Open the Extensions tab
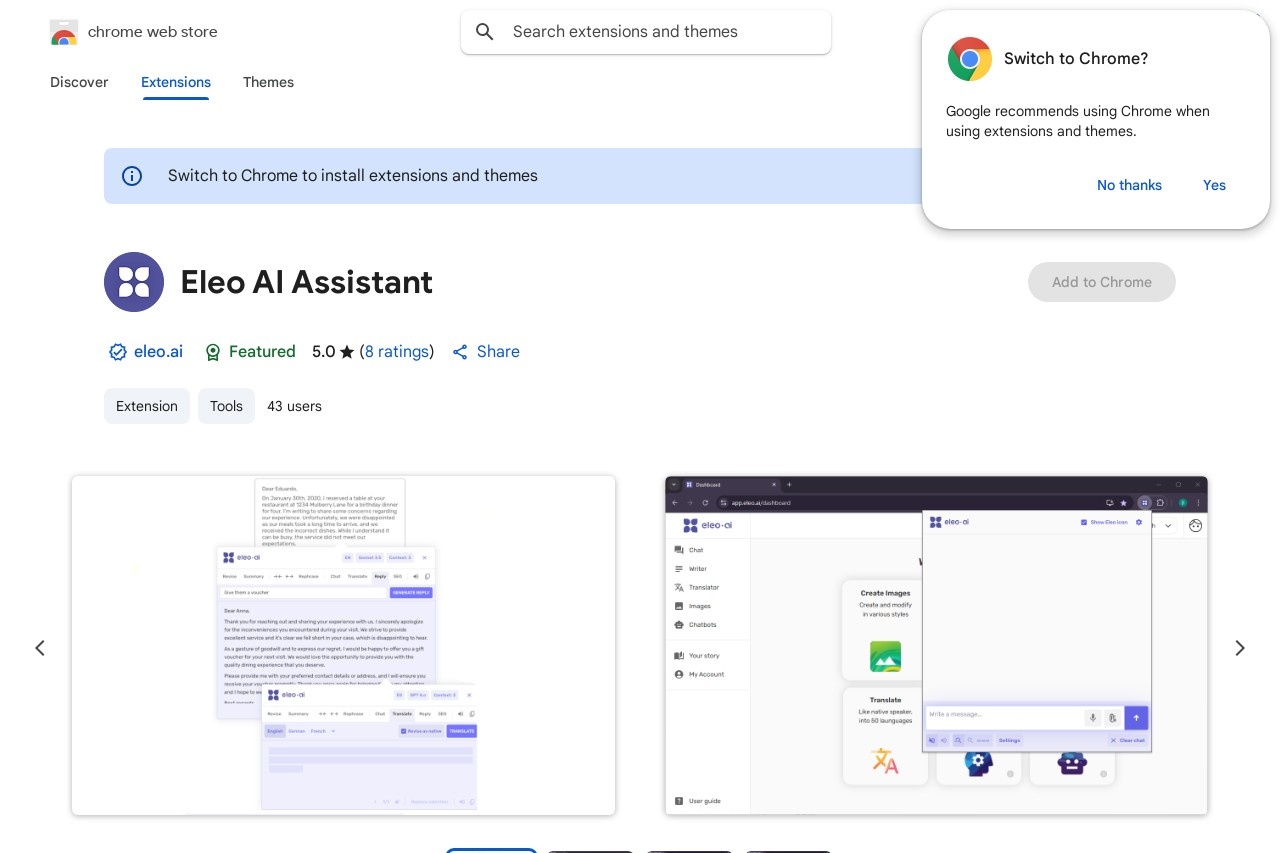This screenshot has width=1280, height=853. pyautogui.click(x=176, y=82)
